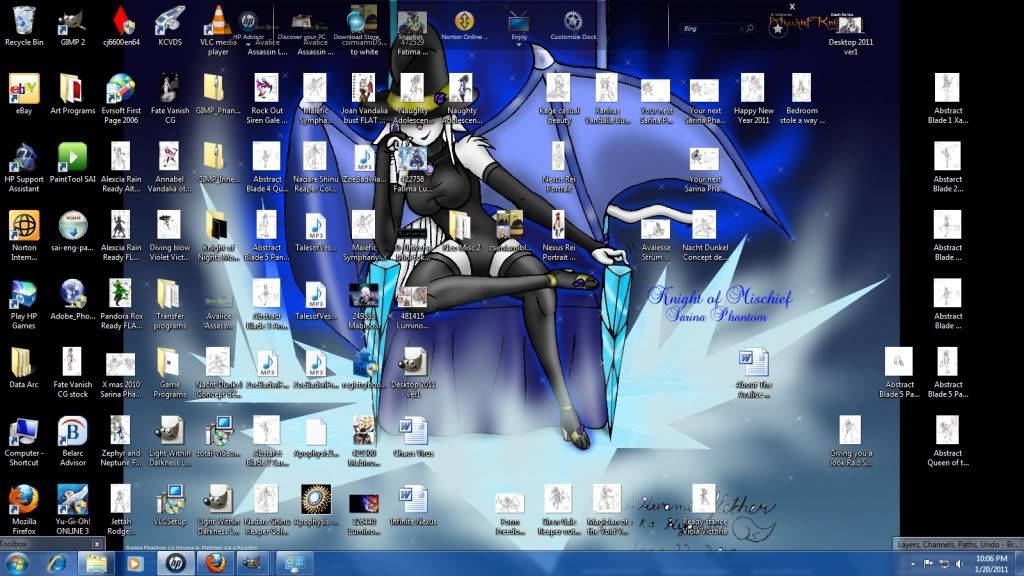Open the PaintTool SAI desktop shortcut
The image size is (1024, 576).
(x=72, y=157)
